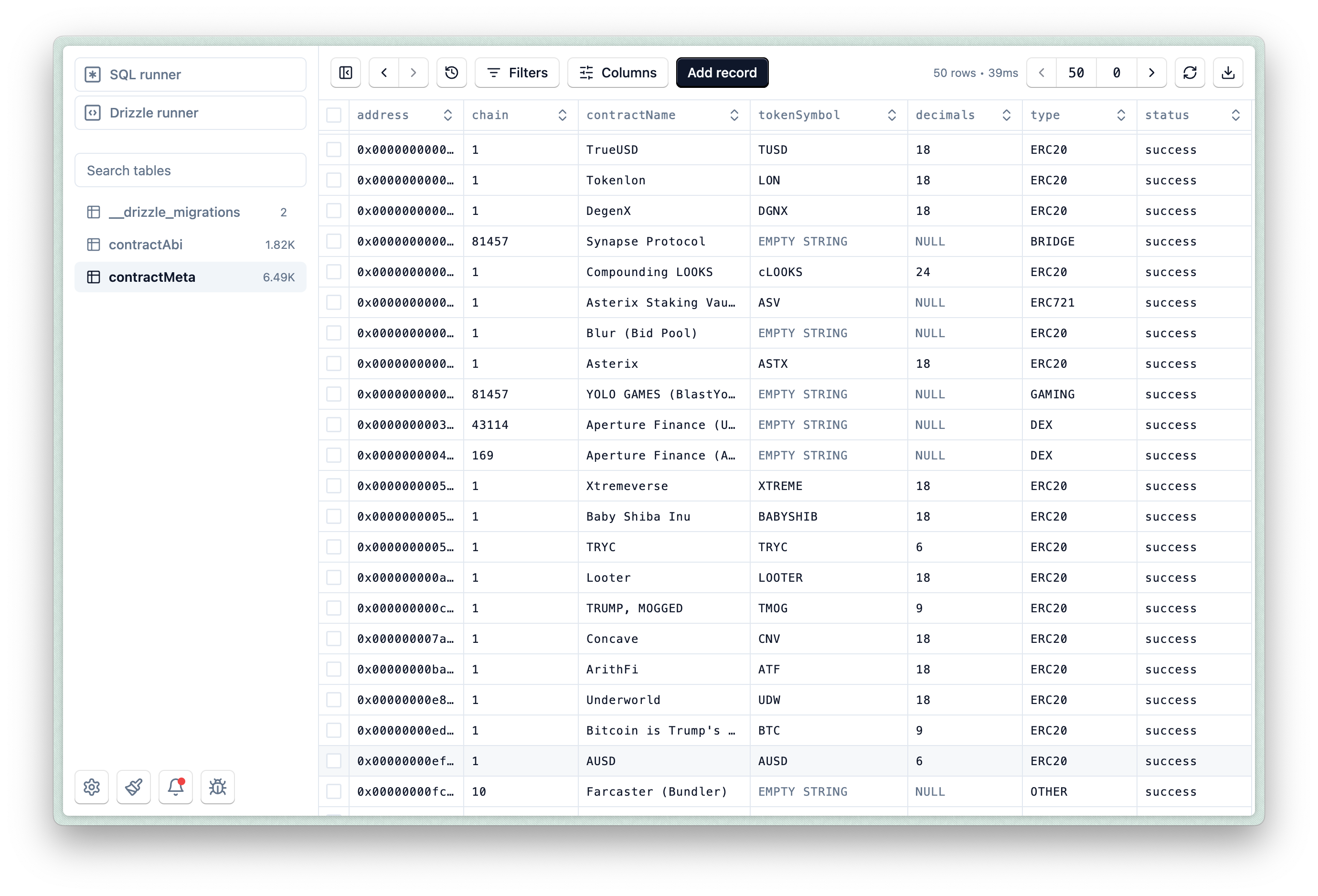Go to the next page of rows
The height and width of the screenshot is (896, 1318).
1151,73
